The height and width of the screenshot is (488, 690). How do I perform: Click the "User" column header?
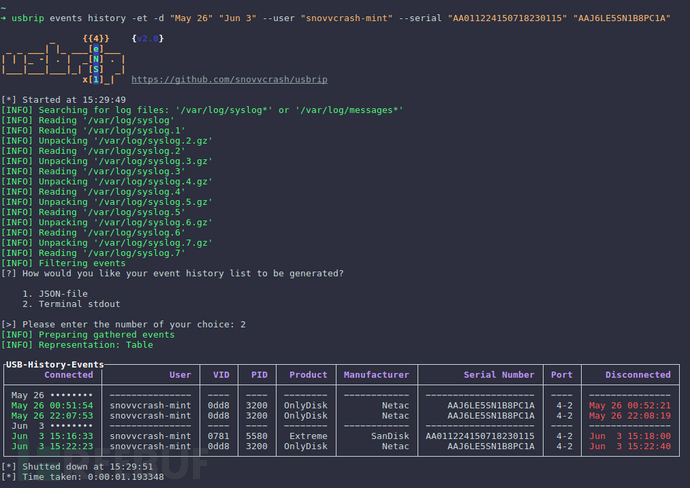coord(180,375)
